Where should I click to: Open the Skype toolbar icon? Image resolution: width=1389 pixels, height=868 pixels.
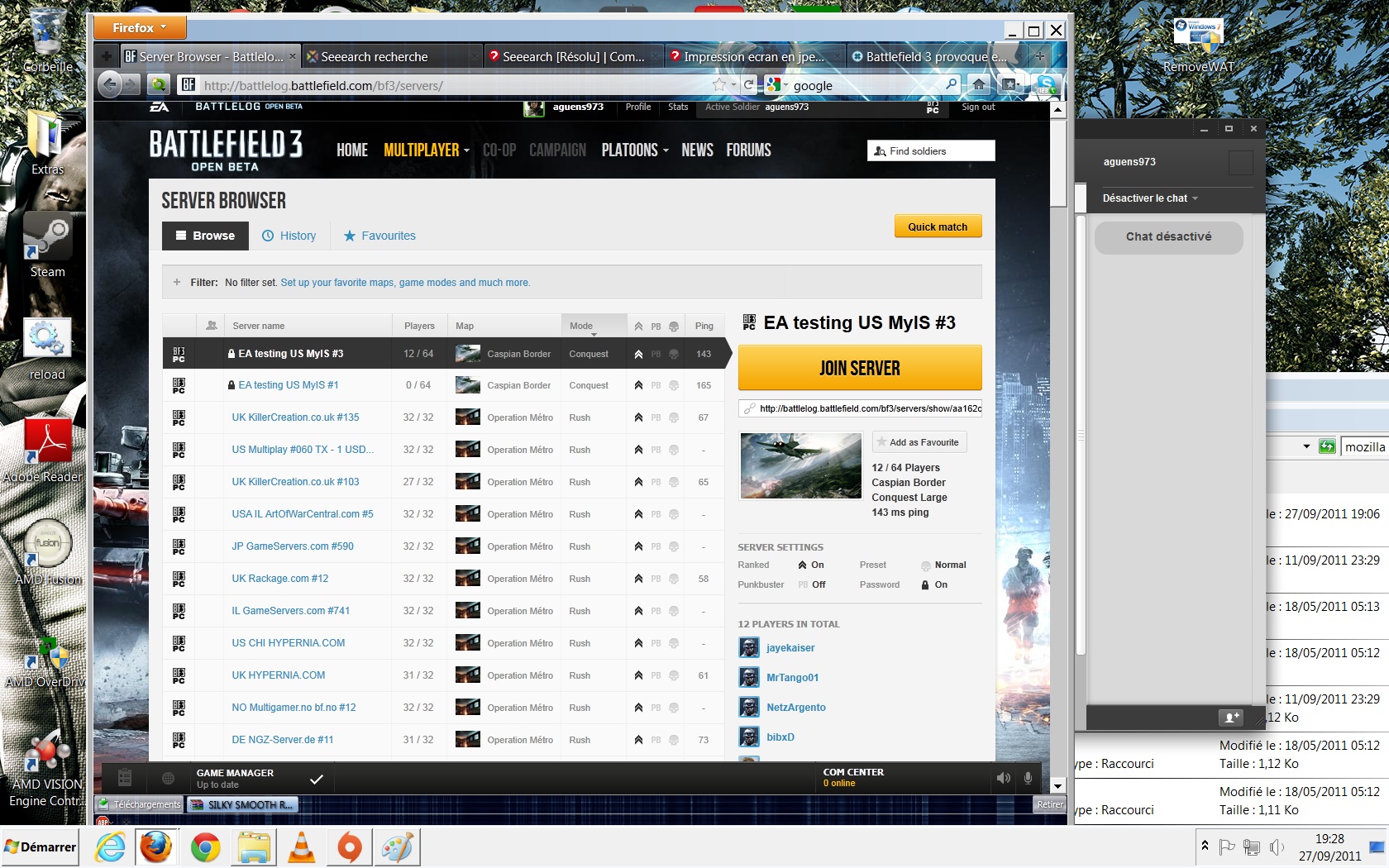tap(1046, 84)
